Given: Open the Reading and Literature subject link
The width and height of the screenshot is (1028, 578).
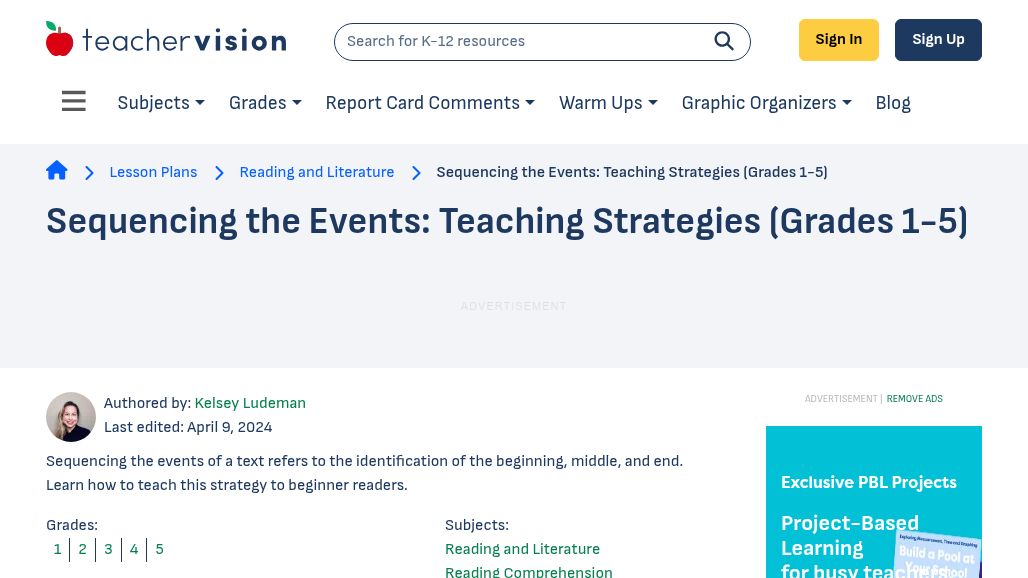Looking at the screenshot, I should [x=522, y=549].
